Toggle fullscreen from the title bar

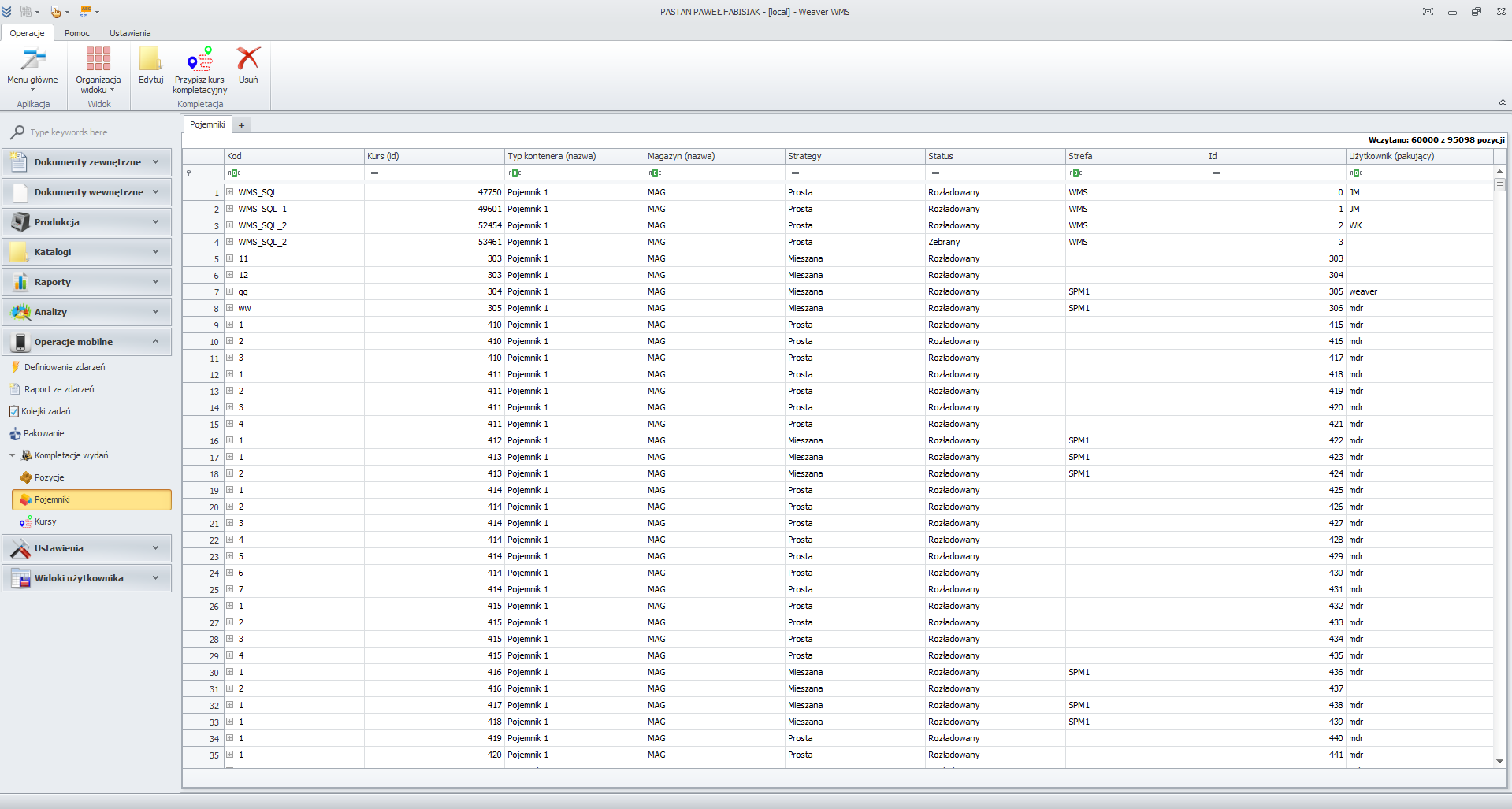click(x=1428, y=12)
